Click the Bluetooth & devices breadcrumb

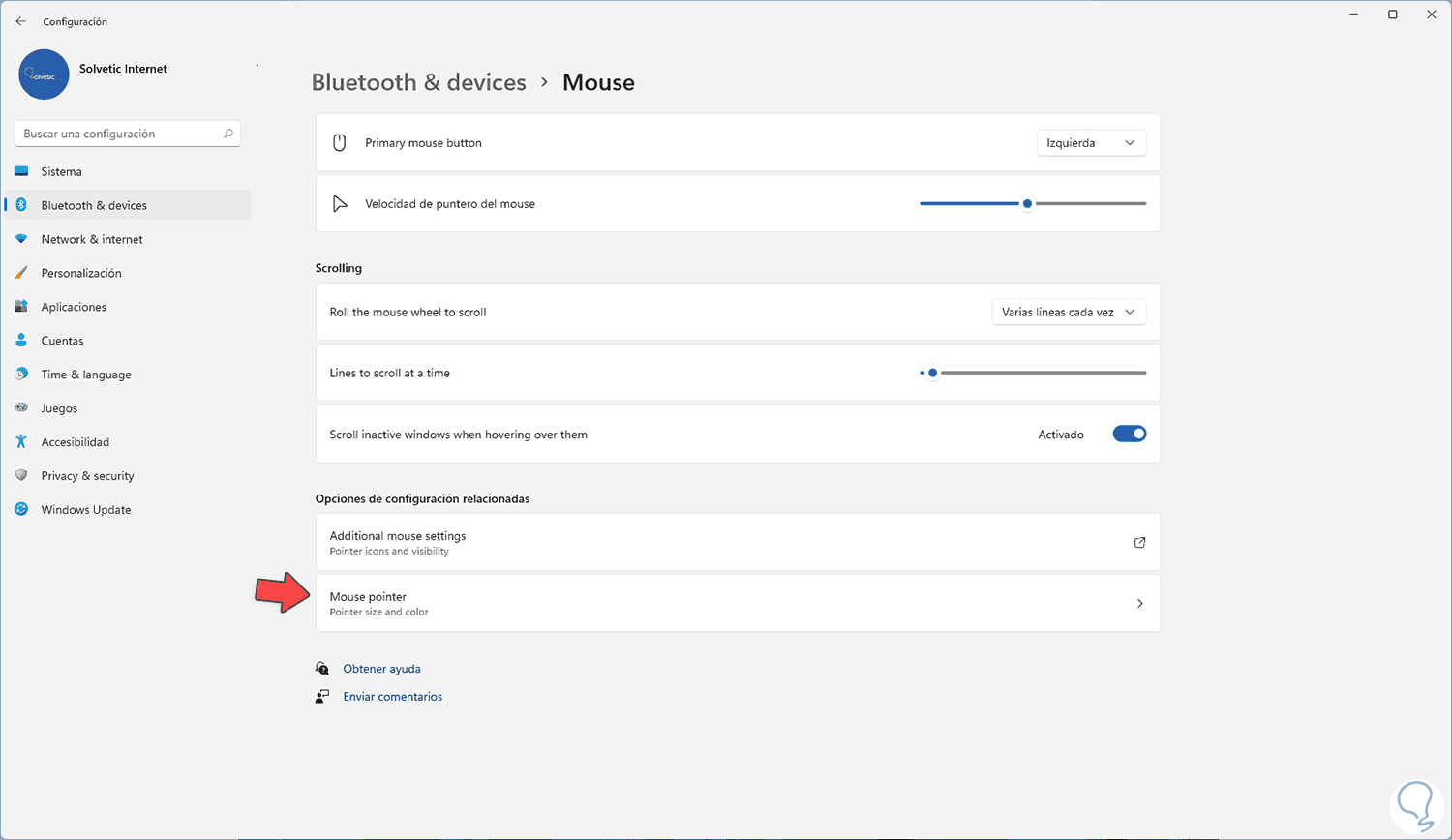pos(418,82)
